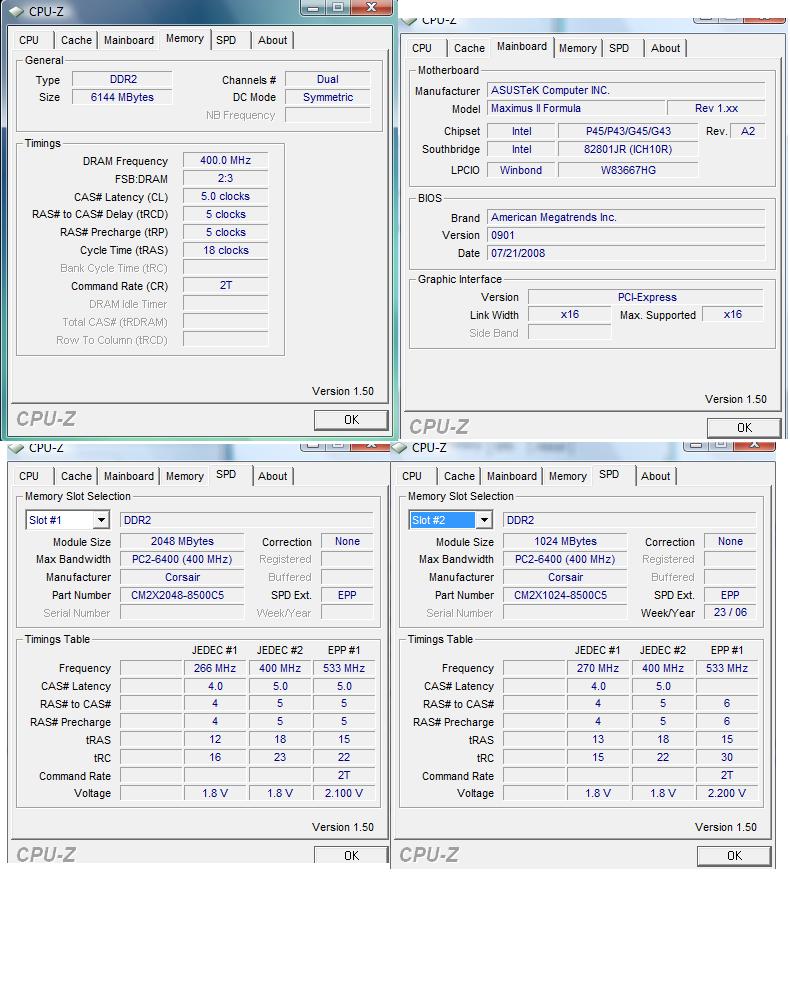
Task: Click the RAS# to CAS# Delay 5 clocks value
Action: [226, 214]
